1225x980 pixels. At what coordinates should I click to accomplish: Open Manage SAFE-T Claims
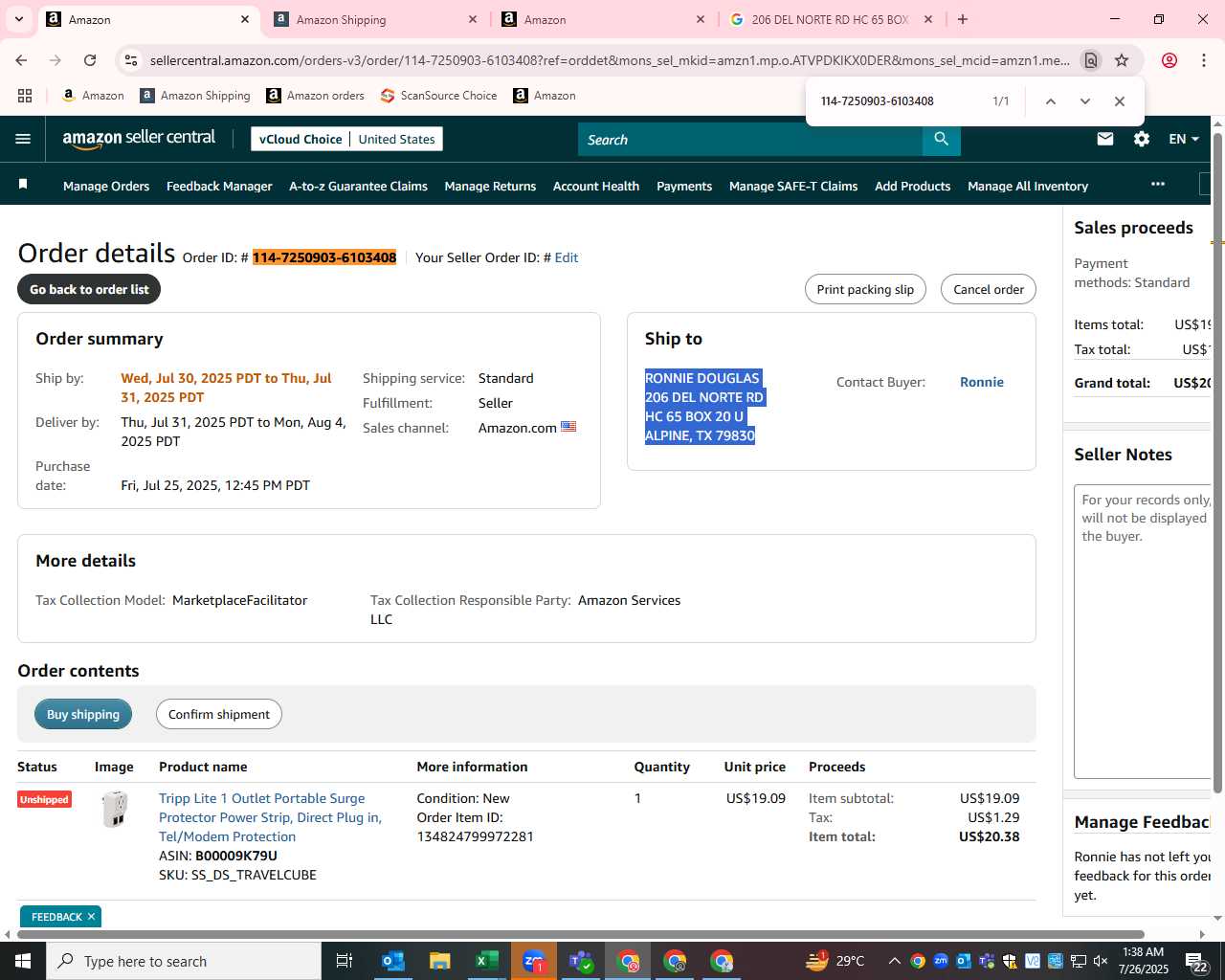click(793, 186)
